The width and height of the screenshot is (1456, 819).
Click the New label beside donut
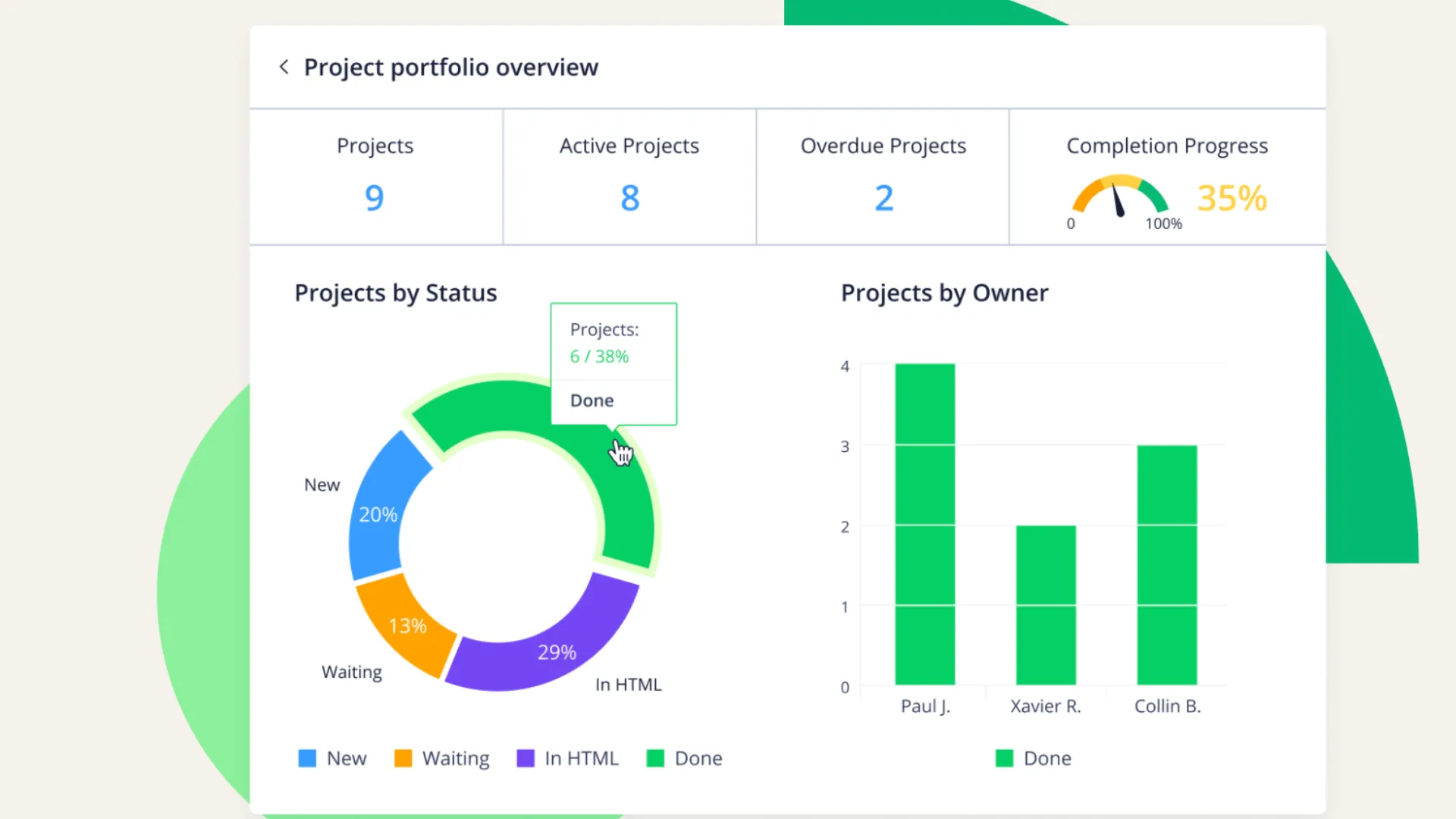[x=322, y=485]
